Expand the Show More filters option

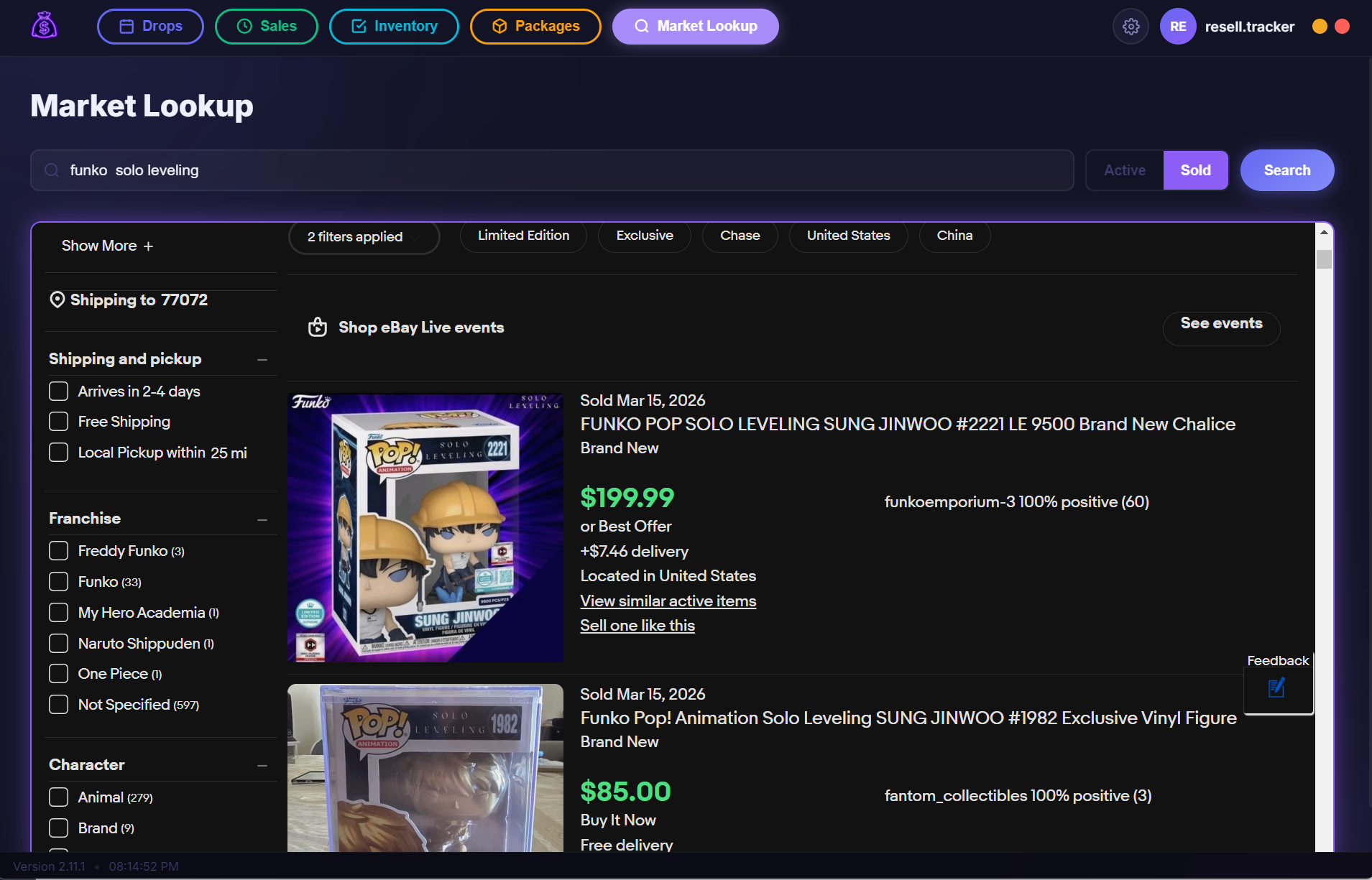pyautogui.click(x=107, y=246)
